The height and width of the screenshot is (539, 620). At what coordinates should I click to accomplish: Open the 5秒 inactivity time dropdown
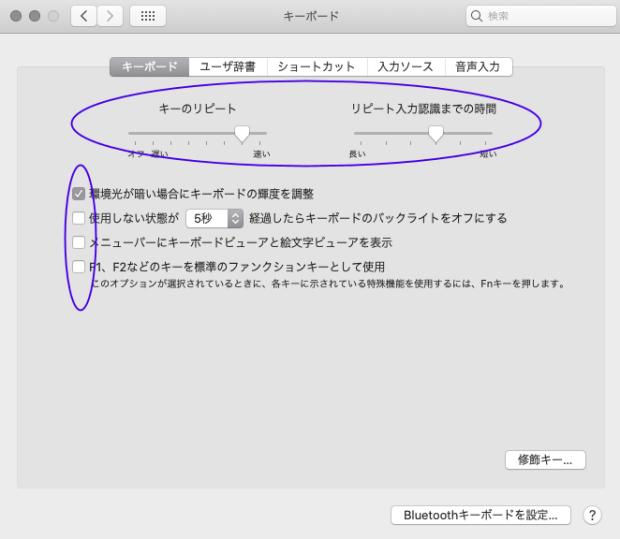[215, 218]
